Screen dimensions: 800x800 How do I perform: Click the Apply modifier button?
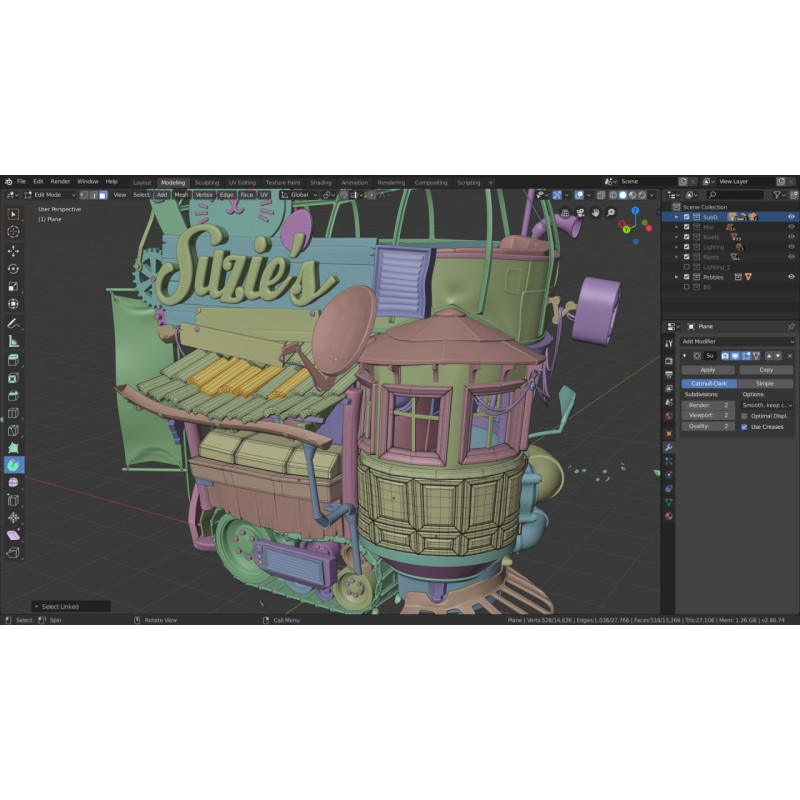click(x=708, y=370)
